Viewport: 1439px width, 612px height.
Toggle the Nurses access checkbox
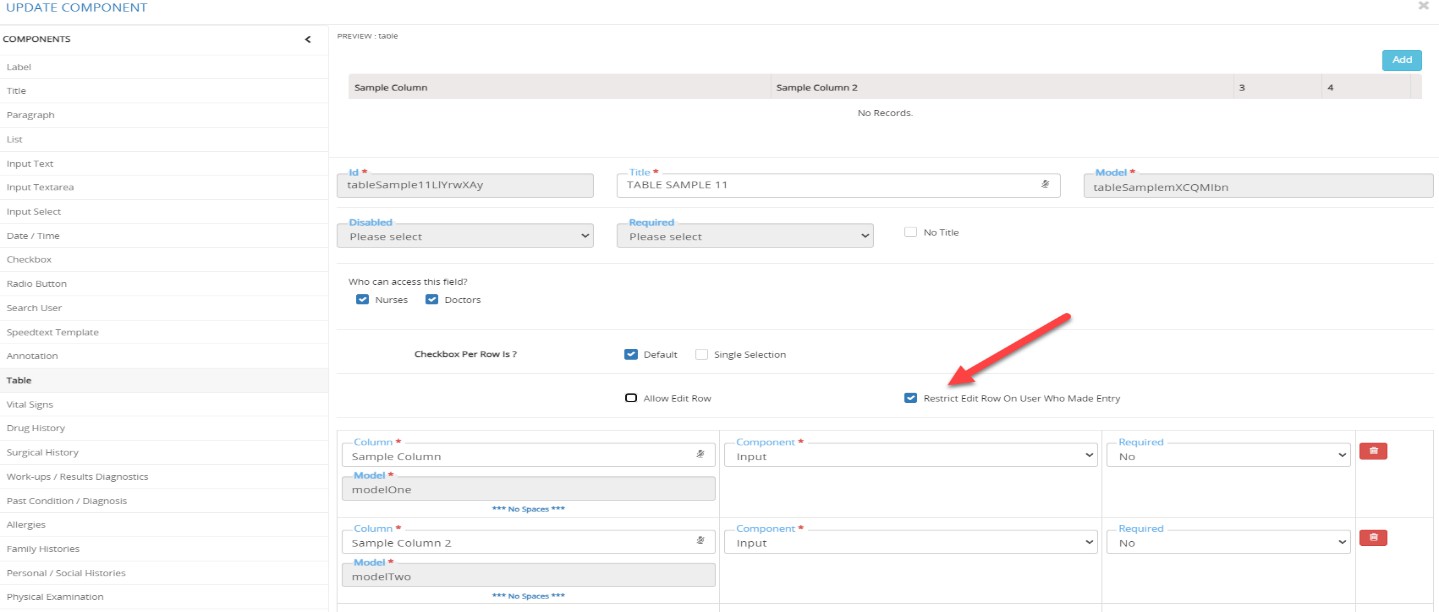[363, 300]
